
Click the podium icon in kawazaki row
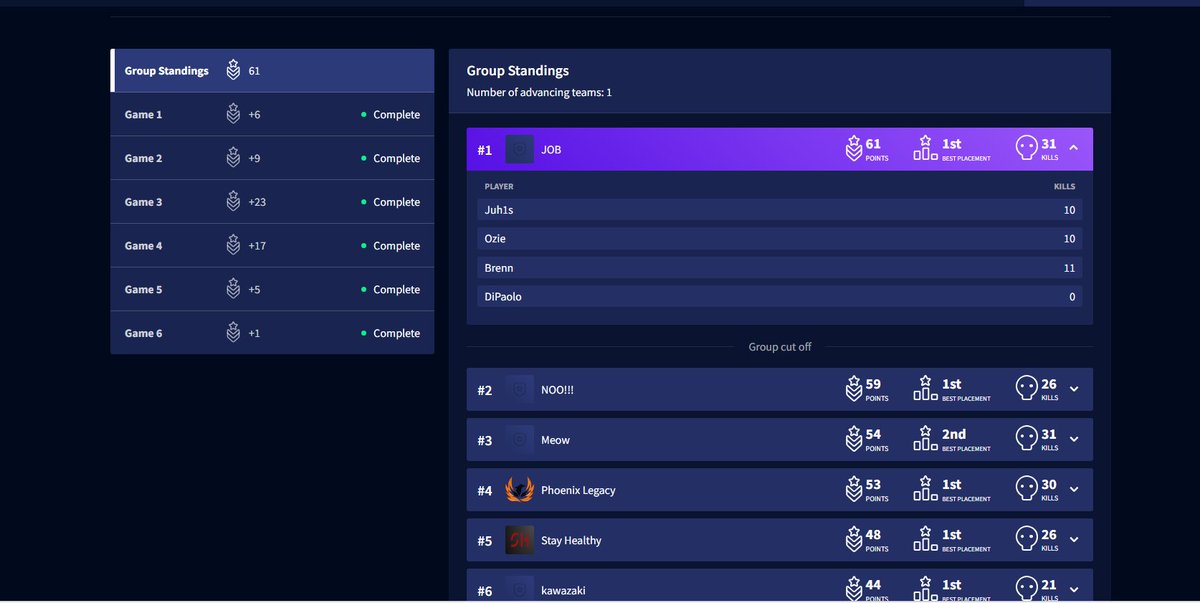[x=925, y=588]
